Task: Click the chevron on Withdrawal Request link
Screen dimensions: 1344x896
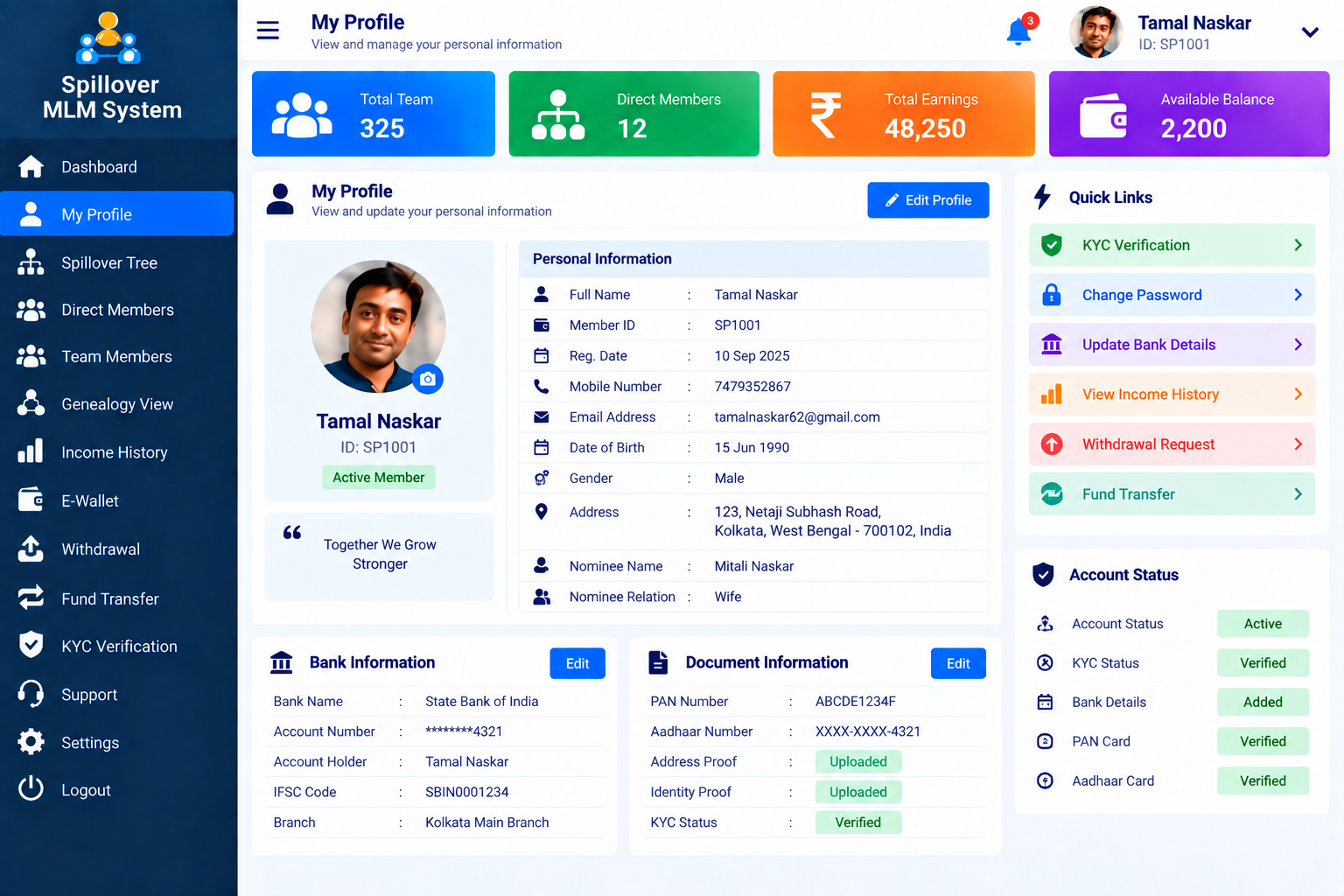Action: click(1298, 444)
